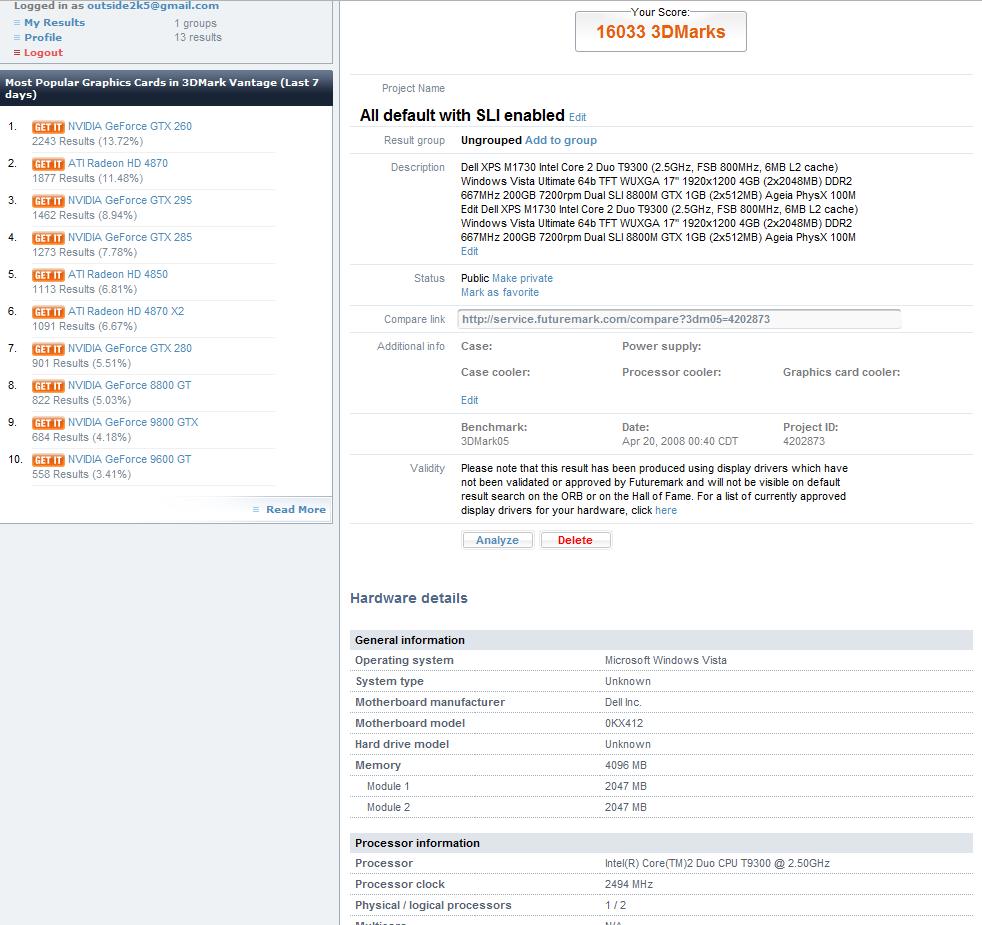Open NVIDIA GeForce GTX 280 link

(x=130, y=348)
